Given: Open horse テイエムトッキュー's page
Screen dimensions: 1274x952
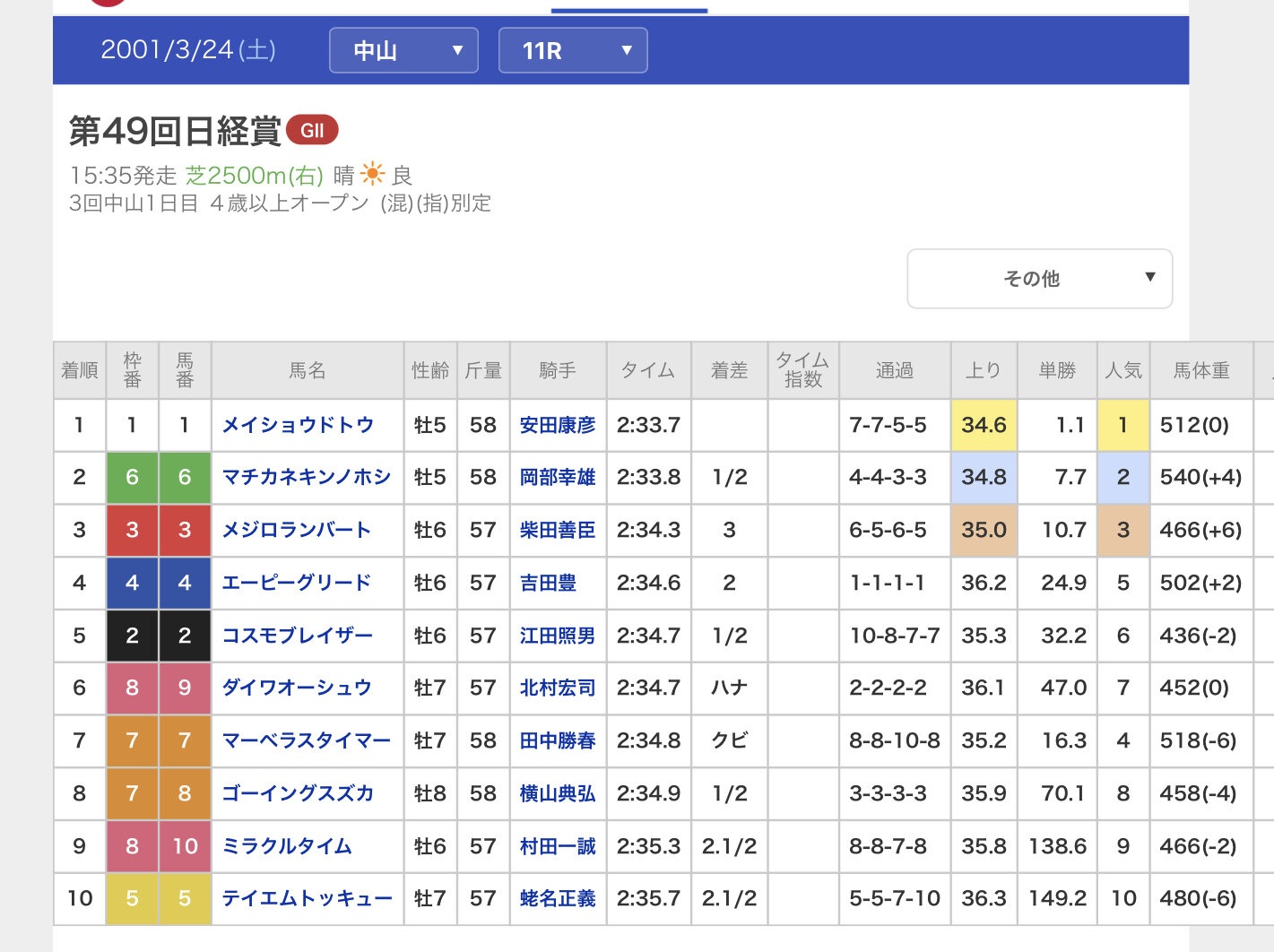Looking at the screenshot, I should click(x=307, y=898).
